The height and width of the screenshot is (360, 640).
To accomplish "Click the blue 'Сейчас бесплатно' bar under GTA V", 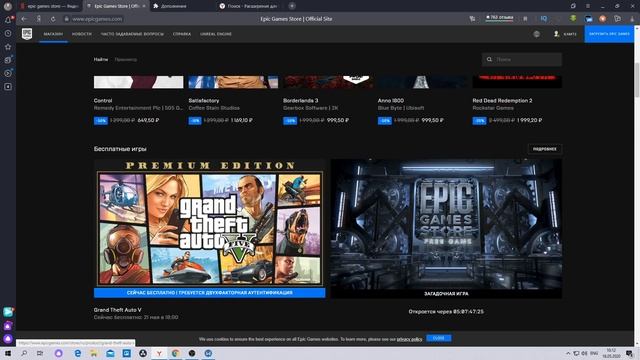I will [x=210, y=293].
